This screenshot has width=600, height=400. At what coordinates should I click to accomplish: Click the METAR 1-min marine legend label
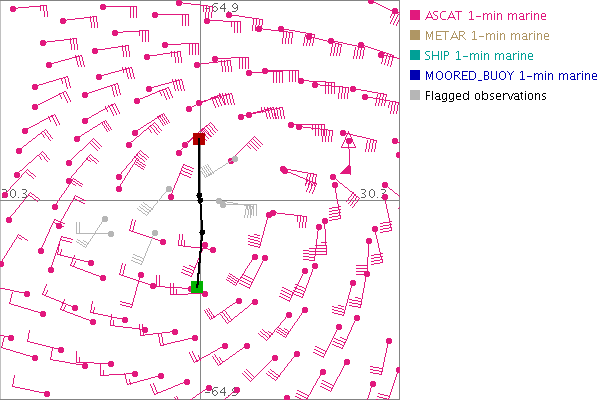480,36
